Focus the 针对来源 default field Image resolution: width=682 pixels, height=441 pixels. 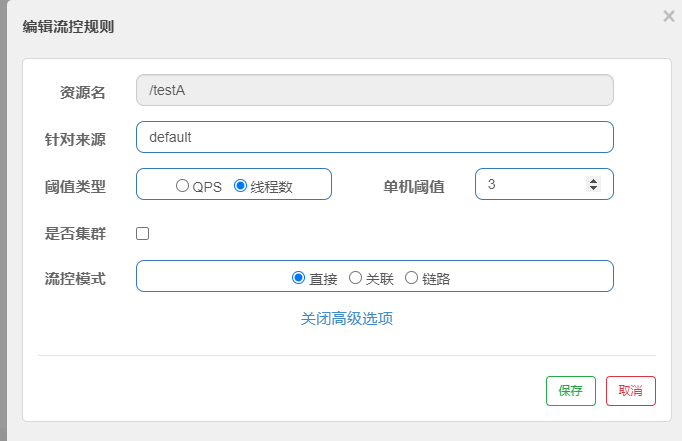tap(375, 137)
